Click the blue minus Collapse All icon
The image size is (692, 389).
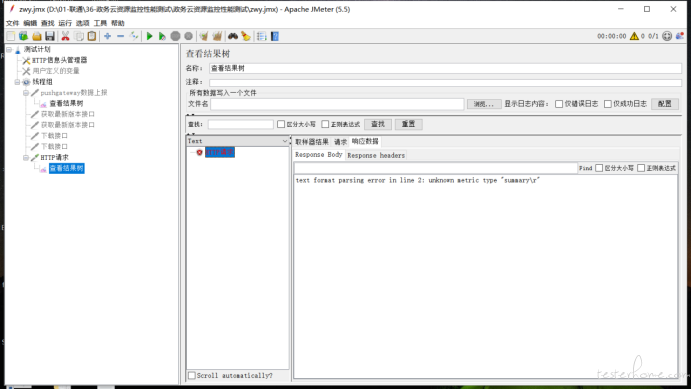[120, 36]
